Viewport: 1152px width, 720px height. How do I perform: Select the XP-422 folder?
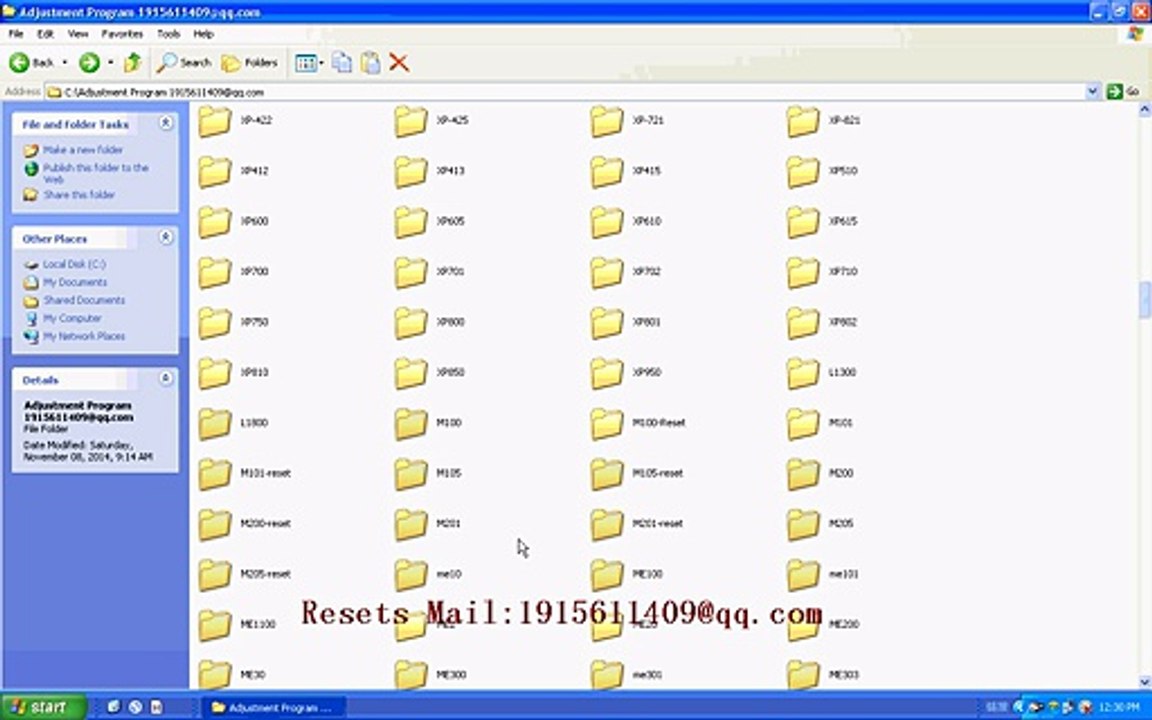click(x=235, y=121)
